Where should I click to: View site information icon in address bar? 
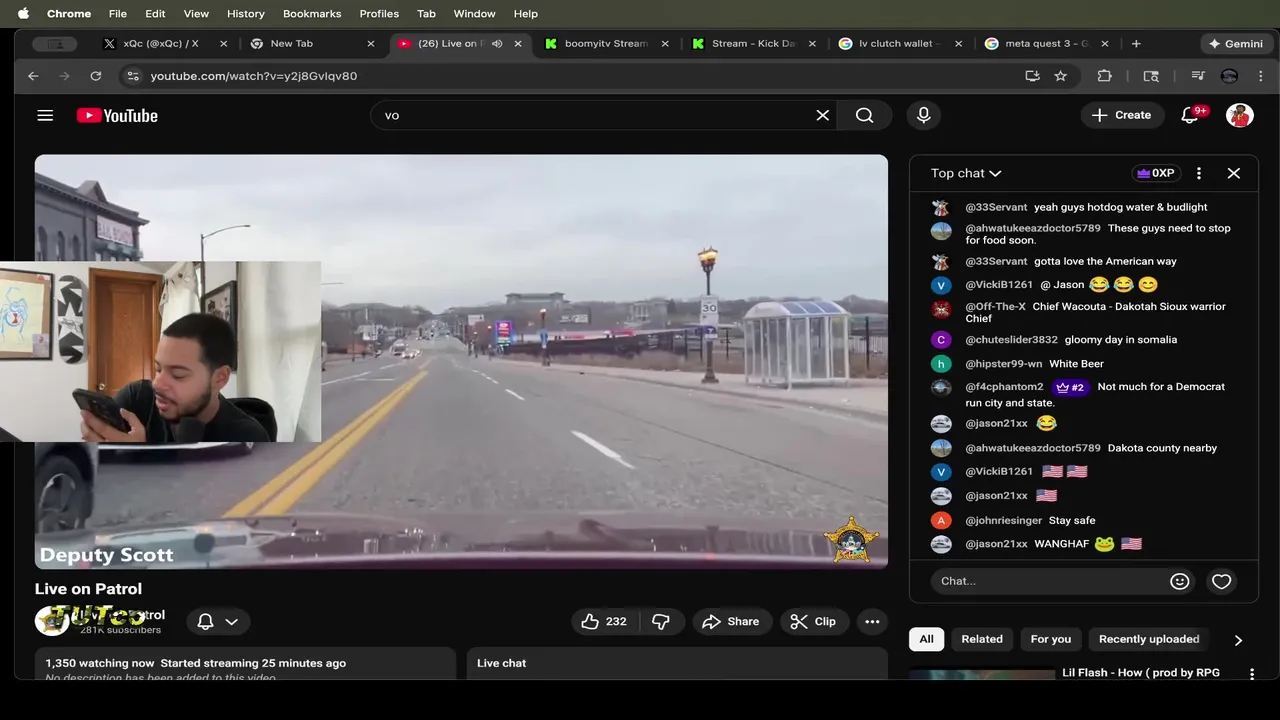(x=132, y=76)
